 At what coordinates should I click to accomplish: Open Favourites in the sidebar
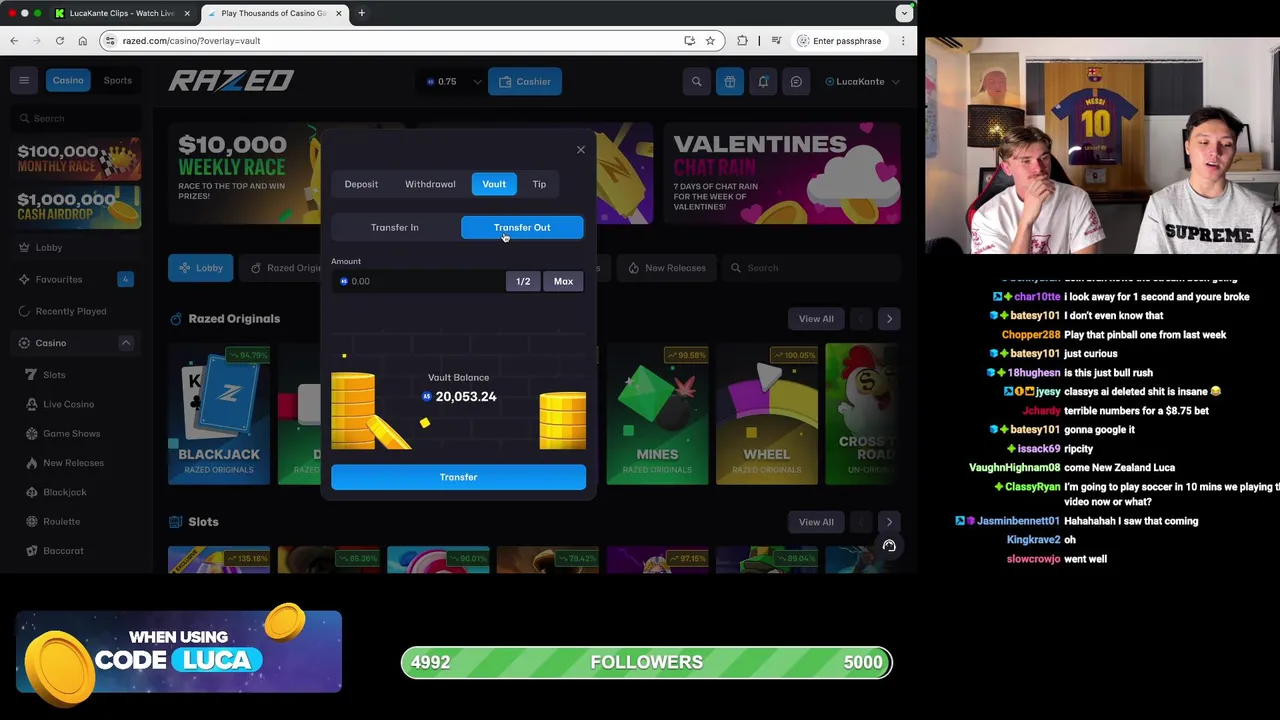[76, 279]
